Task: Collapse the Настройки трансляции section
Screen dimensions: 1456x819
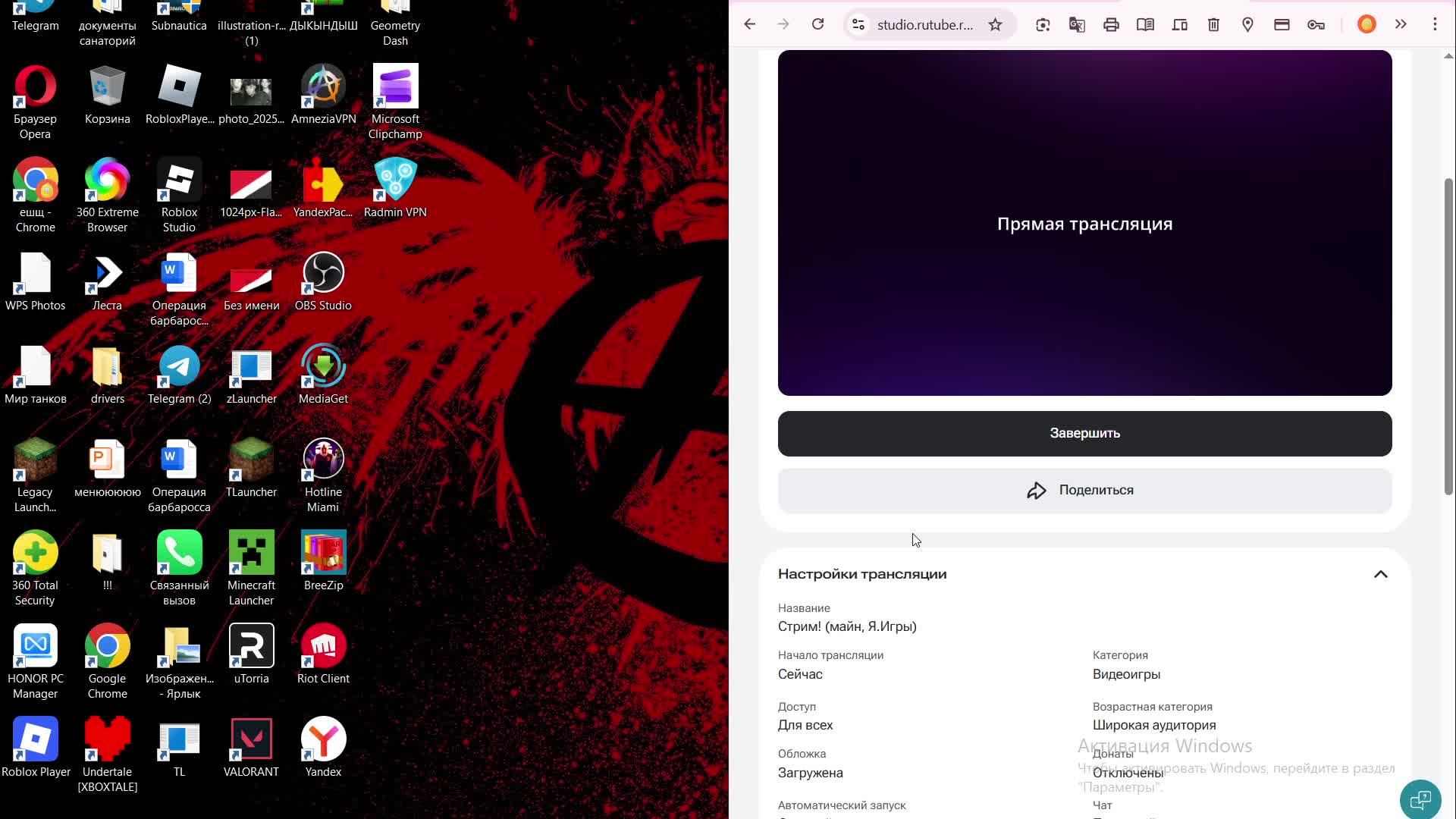Action: point(1380,574)
